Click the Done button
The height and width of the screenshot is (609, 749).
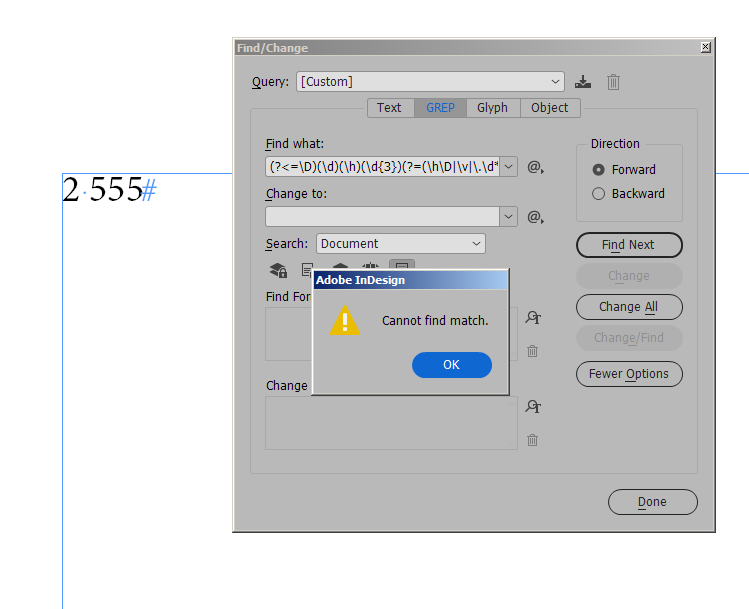point(653,502)
